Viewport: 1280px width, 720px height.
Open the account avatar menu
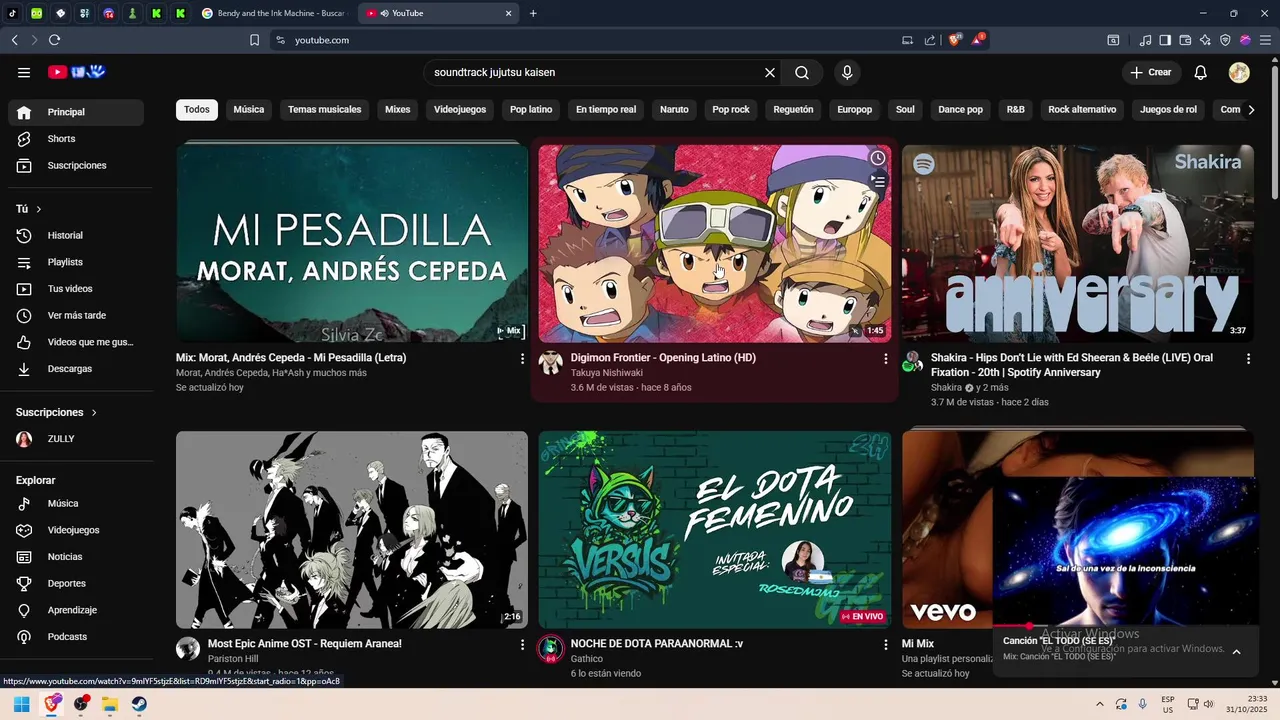click(1239, 72)
